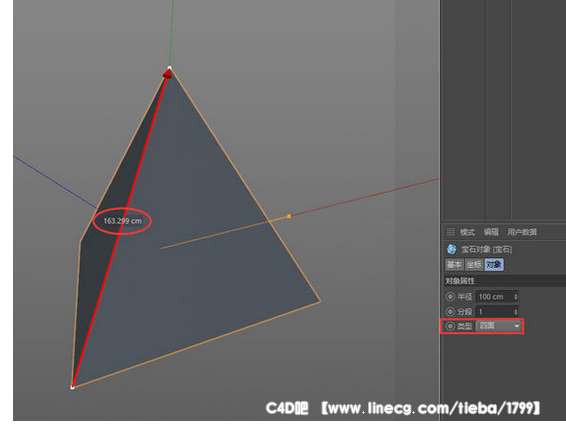Open the 用户数据 menu
Screen dimensions: 566x425
pyautogui.click(x=522, y=232)
